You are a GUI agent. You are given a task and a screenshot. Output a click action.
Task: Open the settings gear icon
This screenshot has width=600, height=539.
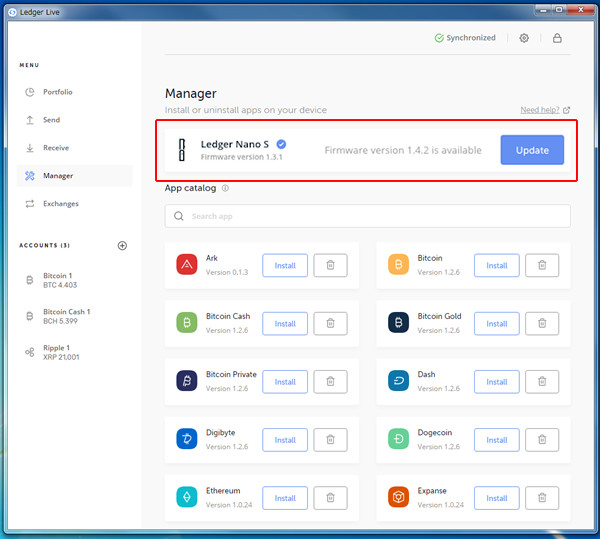[x=524, y=38]
